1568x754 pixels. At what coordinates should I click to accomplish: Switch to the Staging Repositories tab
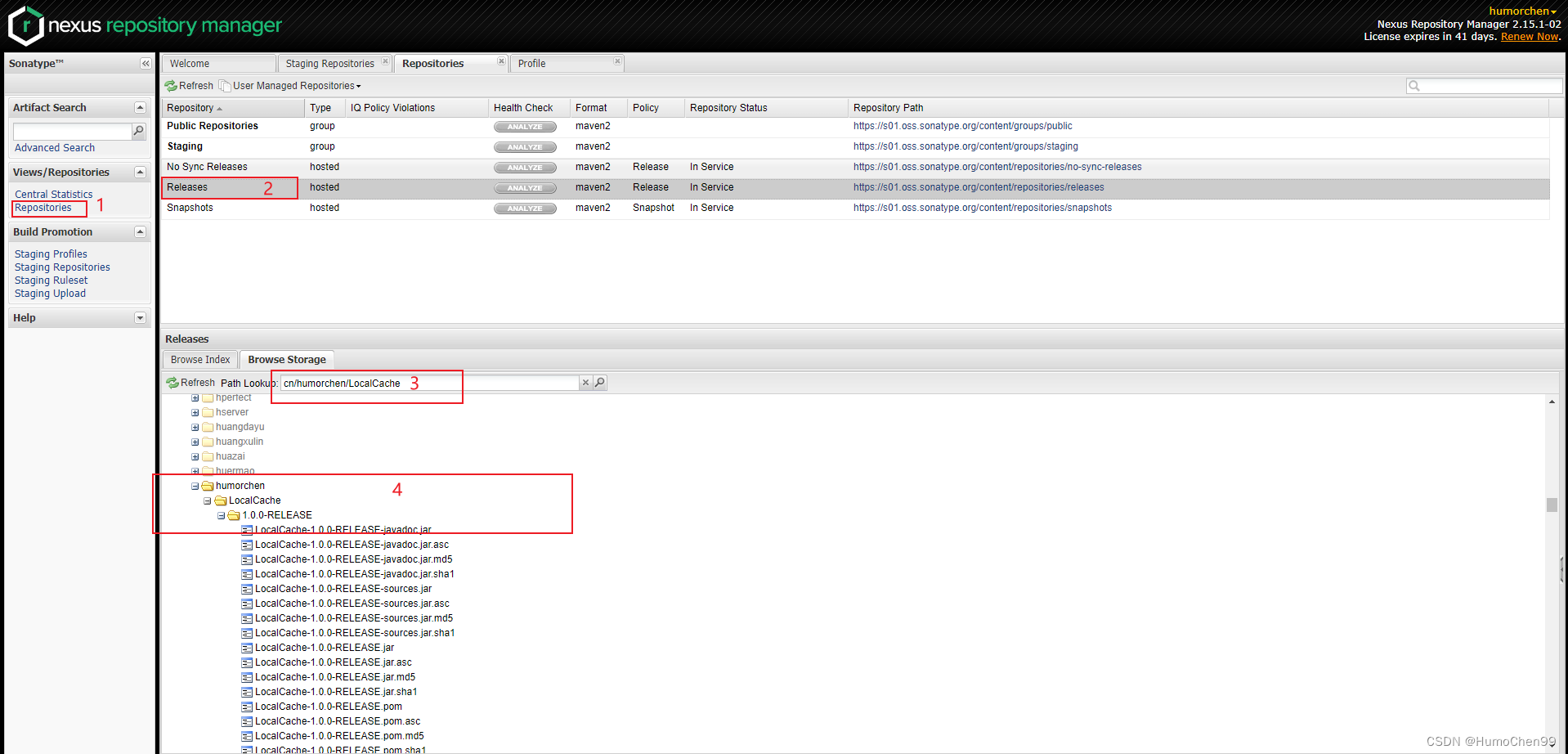click(x=329, y=64)
